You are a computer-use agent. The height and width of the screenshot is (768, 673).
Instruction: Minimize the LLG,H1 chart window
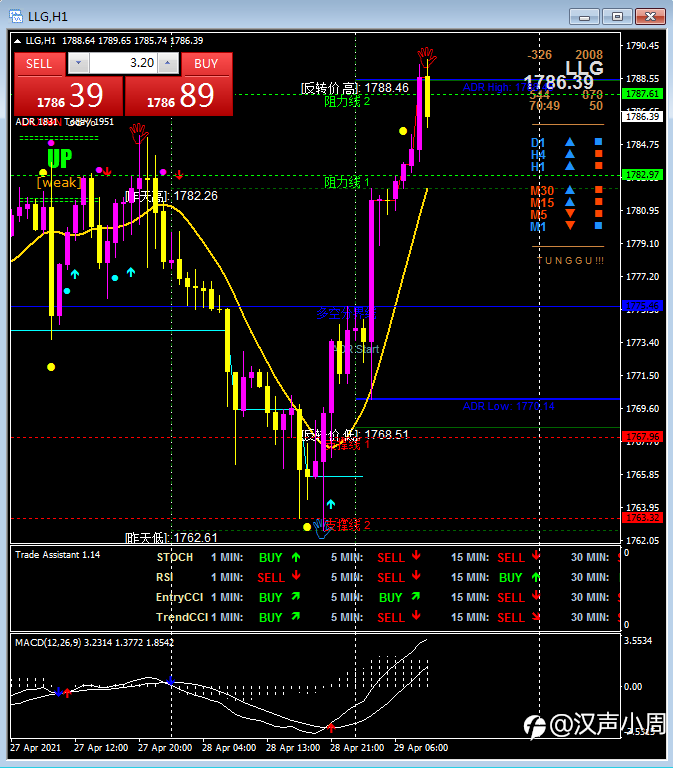click(584, 17)
